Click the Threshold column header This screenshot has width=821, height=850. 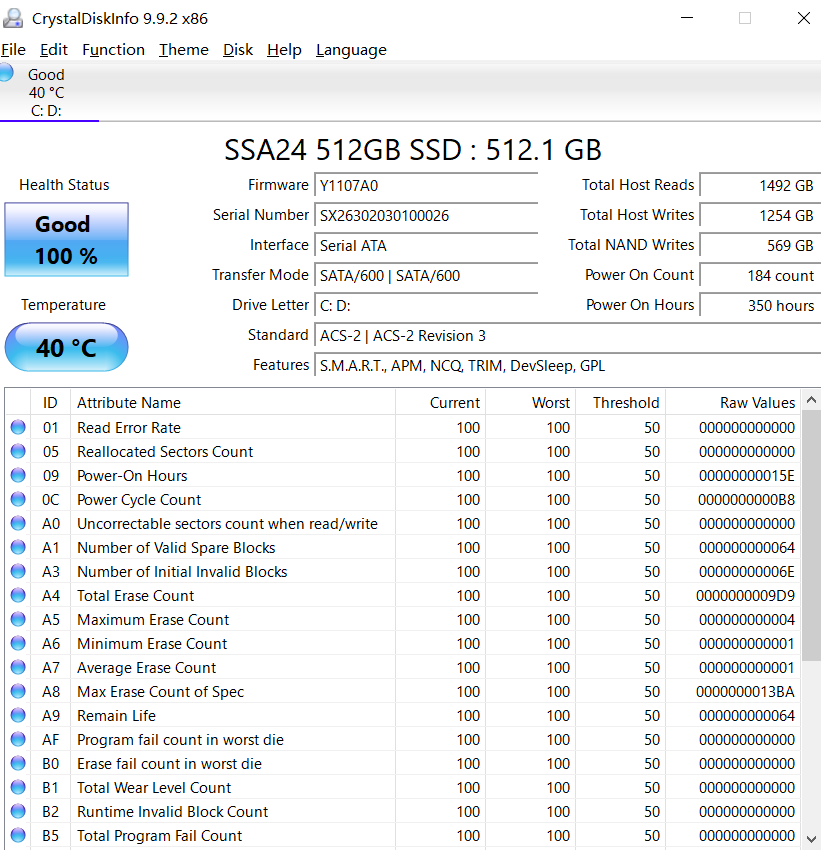pyautogui.click(x=620, y=402)
